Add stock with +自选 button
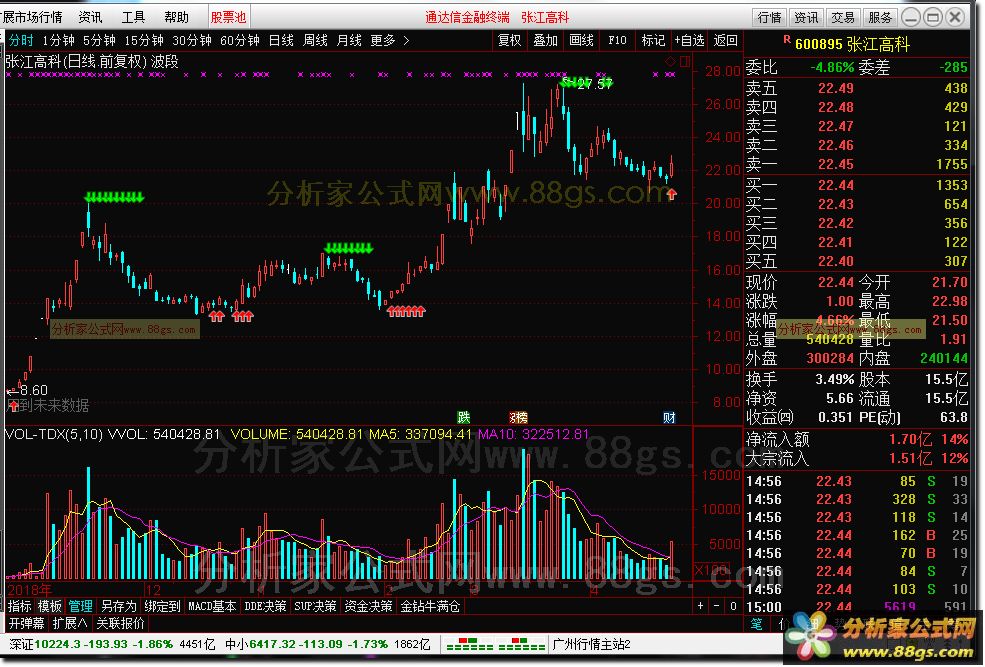This screenshot has height=667, width=985. click(689, 40)
